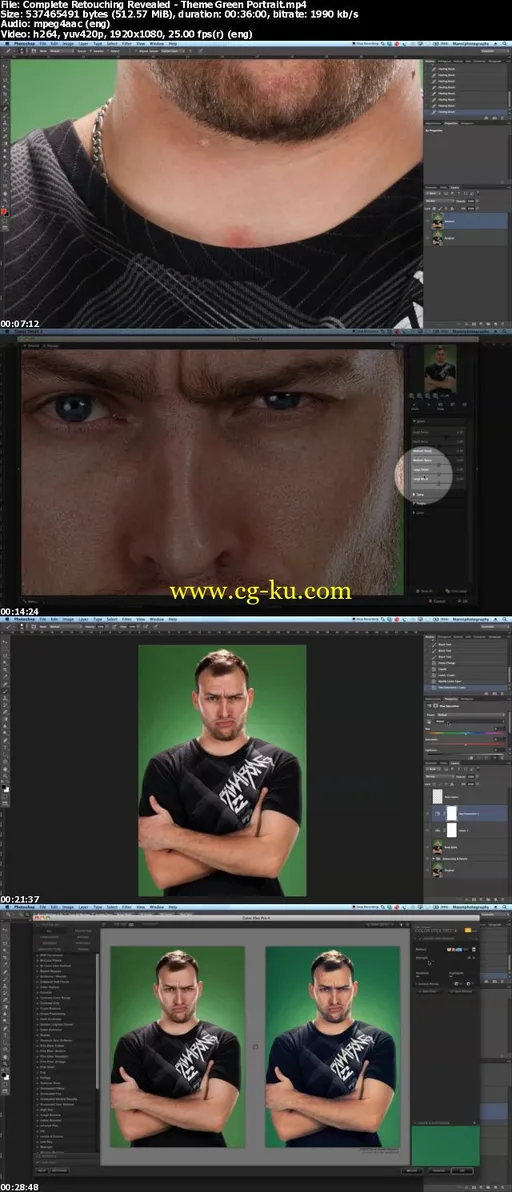Viewport: 512px width, 1192px height.
Task: Select the Body Build layer thumbnail
Action: [x=438, y=847]
